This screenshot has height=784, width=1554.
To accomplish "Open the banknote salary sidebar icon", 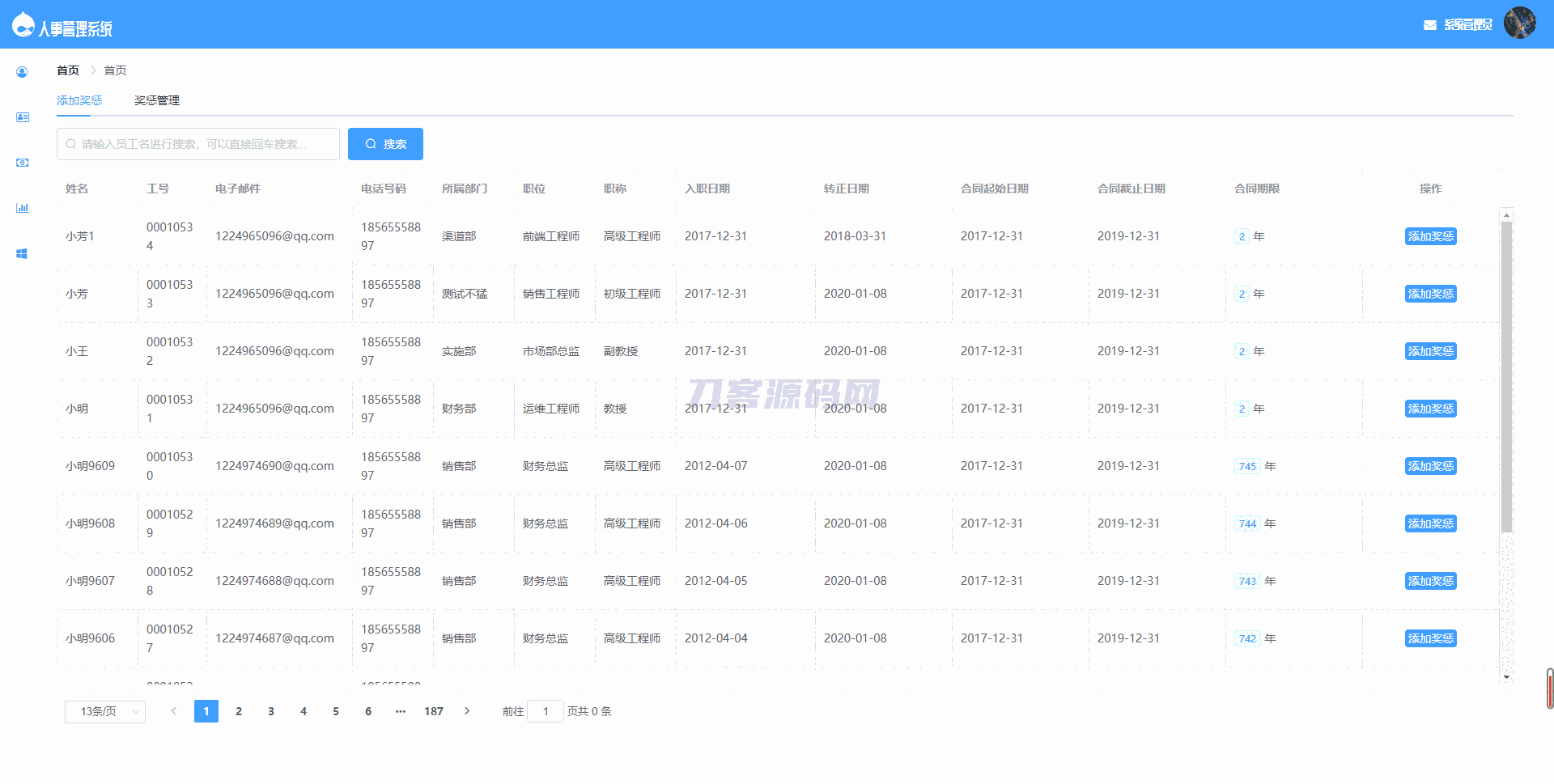I will [x=22, y=163].
